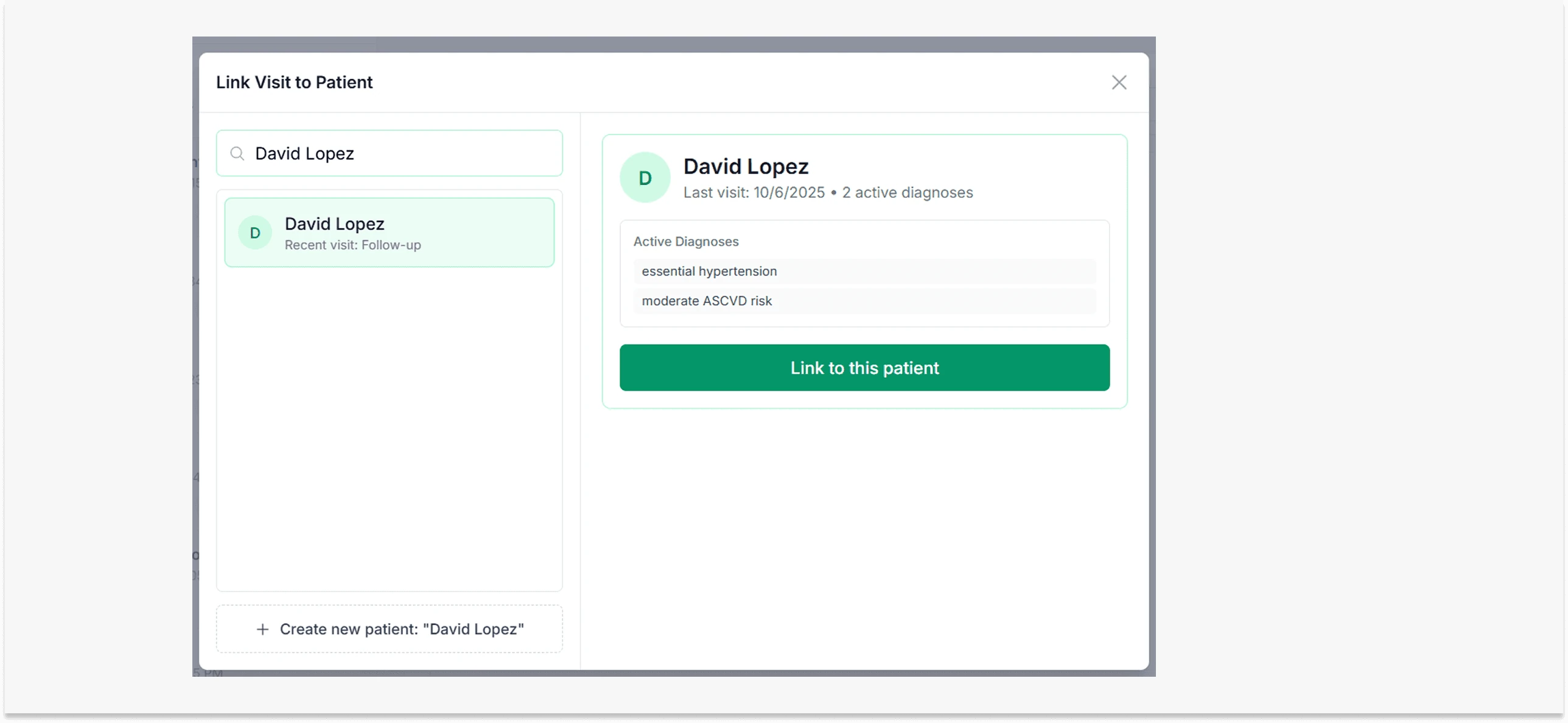Click the magnifier search icon

click(x=237, y=153)
